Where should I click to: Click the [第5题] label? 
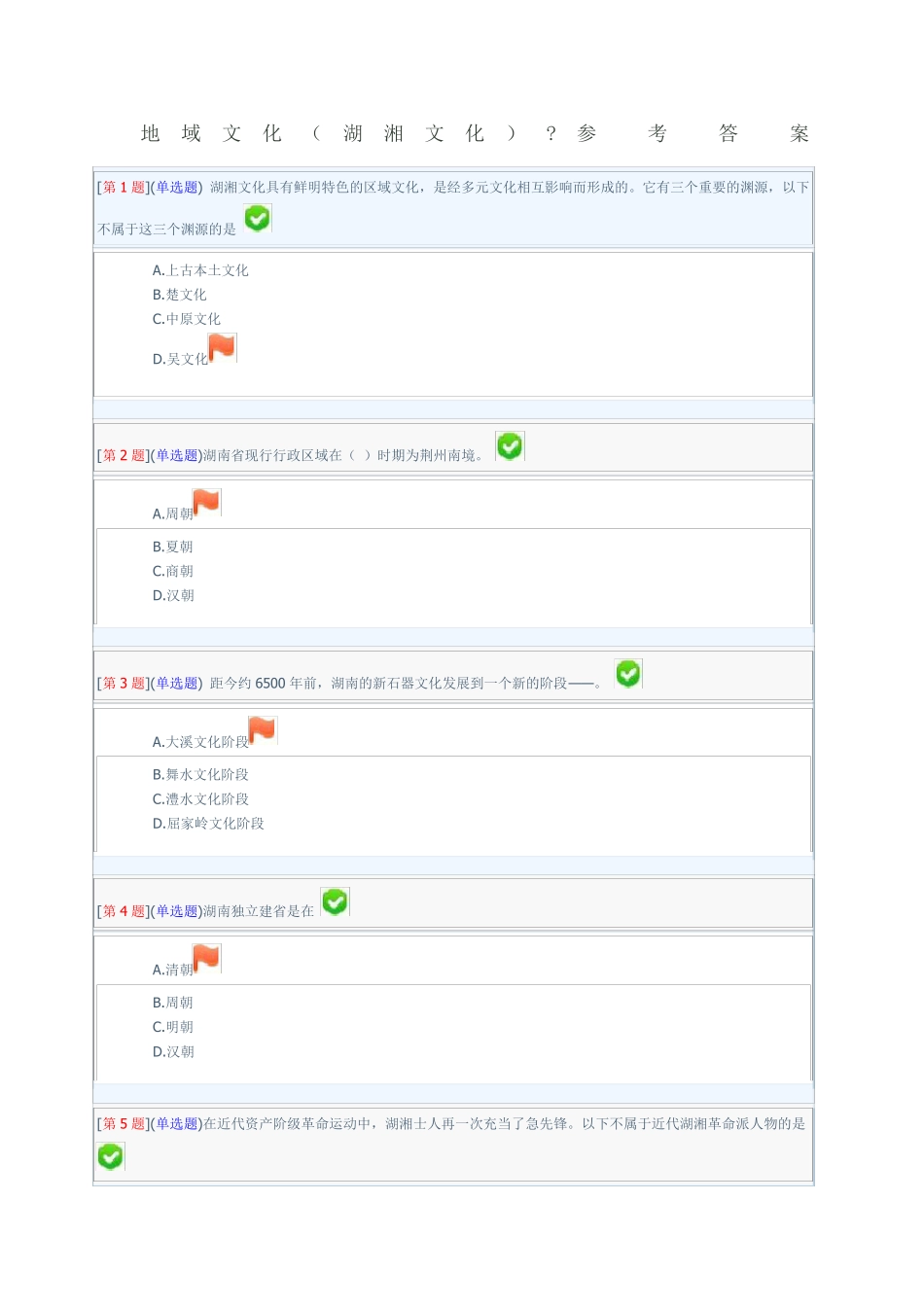[x=124, y=1123]
